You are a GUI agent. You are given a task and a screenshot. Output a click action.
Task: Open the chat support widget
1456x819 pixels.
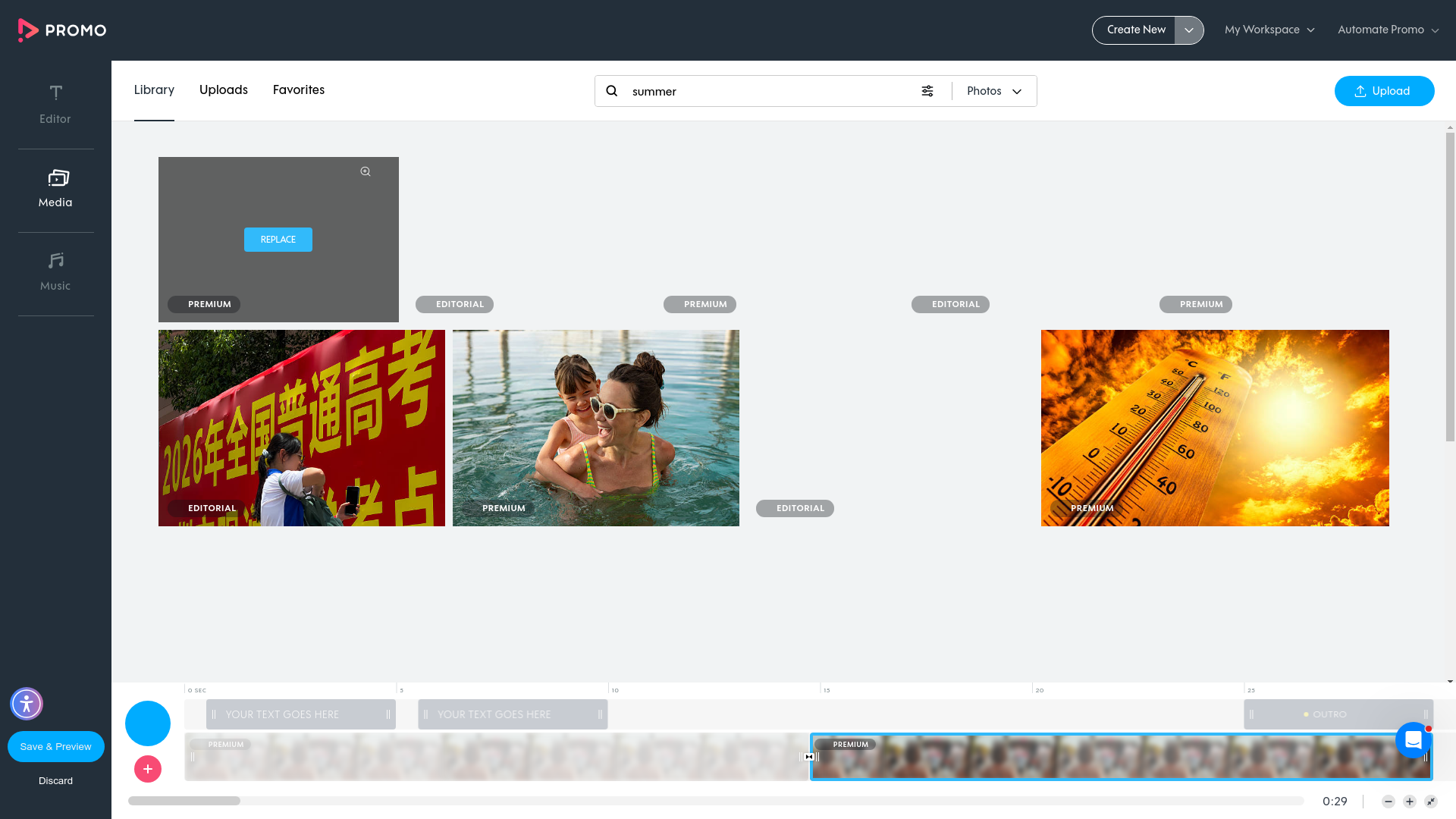(1414, 740)
